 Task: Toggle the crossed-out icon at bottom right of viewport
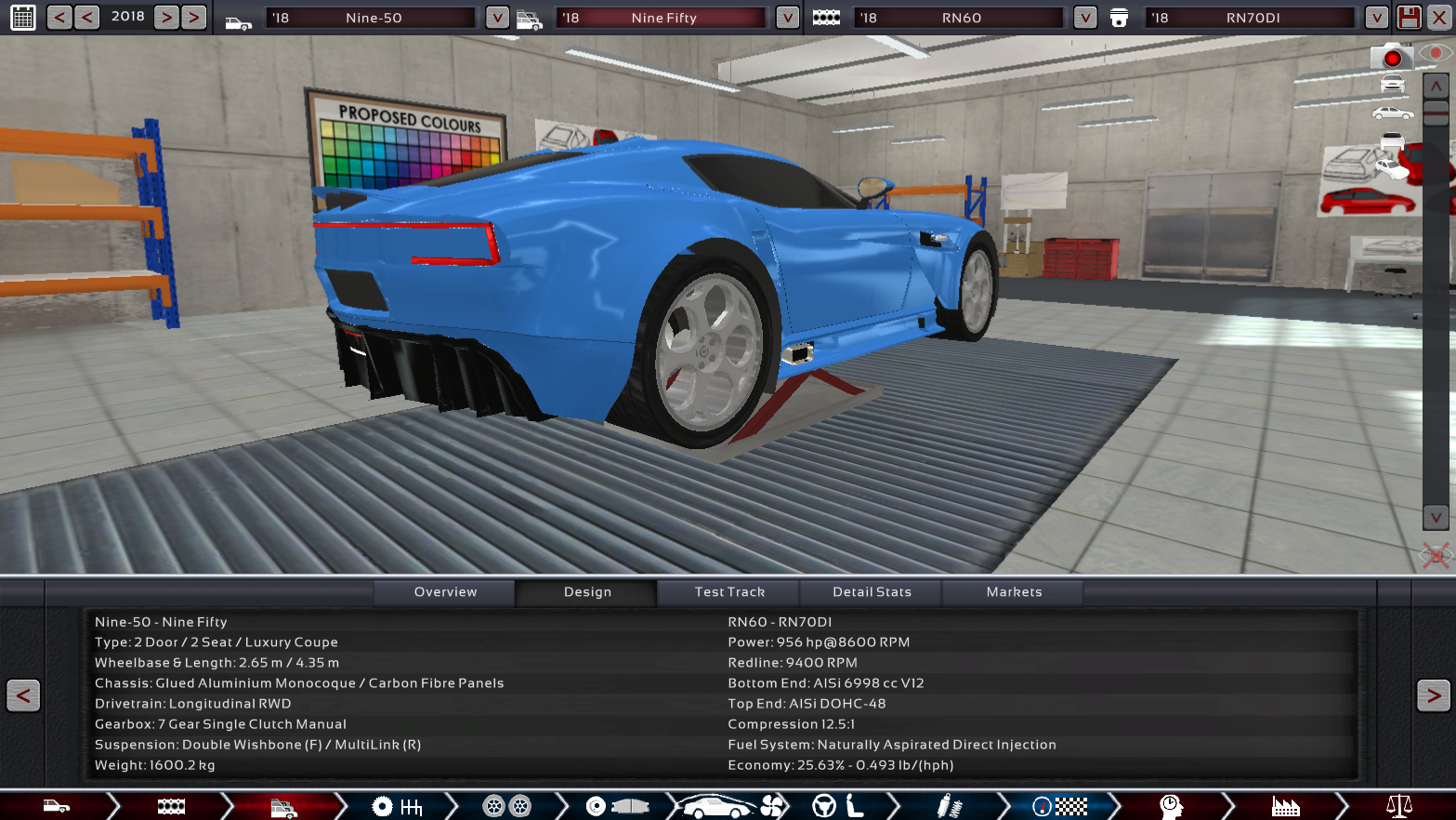click(1436, 556)
